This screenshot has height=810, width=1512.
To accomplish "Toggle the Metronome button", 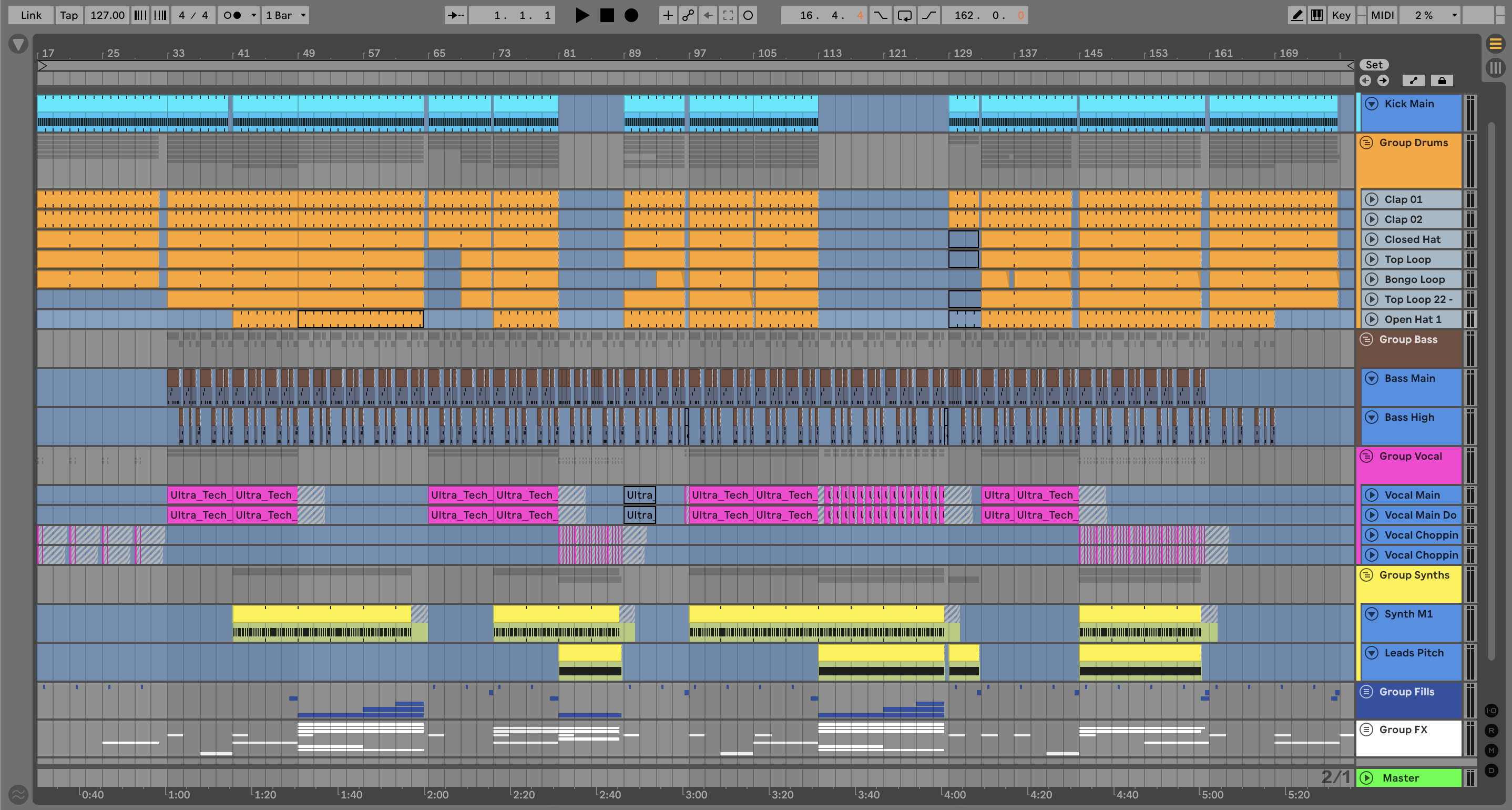I will 232,15.
